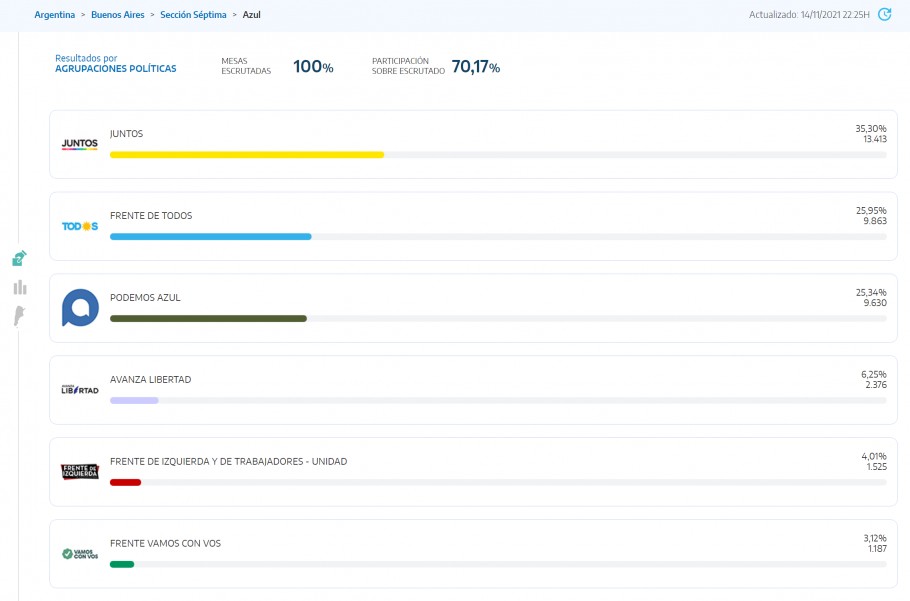Click the yellow JUNTOS progress bar
Viewport: 910px width, 601px height.
tap(247, 155)
